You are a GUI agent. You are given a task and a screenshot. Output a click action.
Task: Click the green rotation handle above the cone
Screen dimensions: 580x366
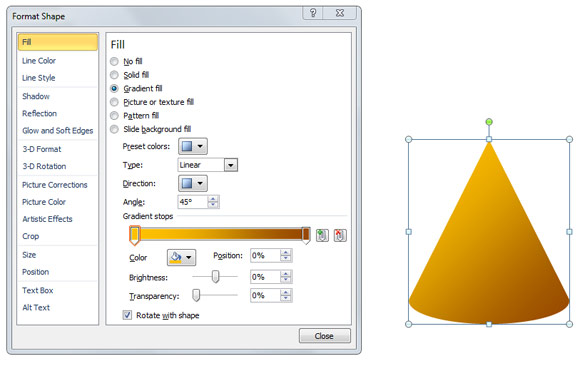(489, 122)
